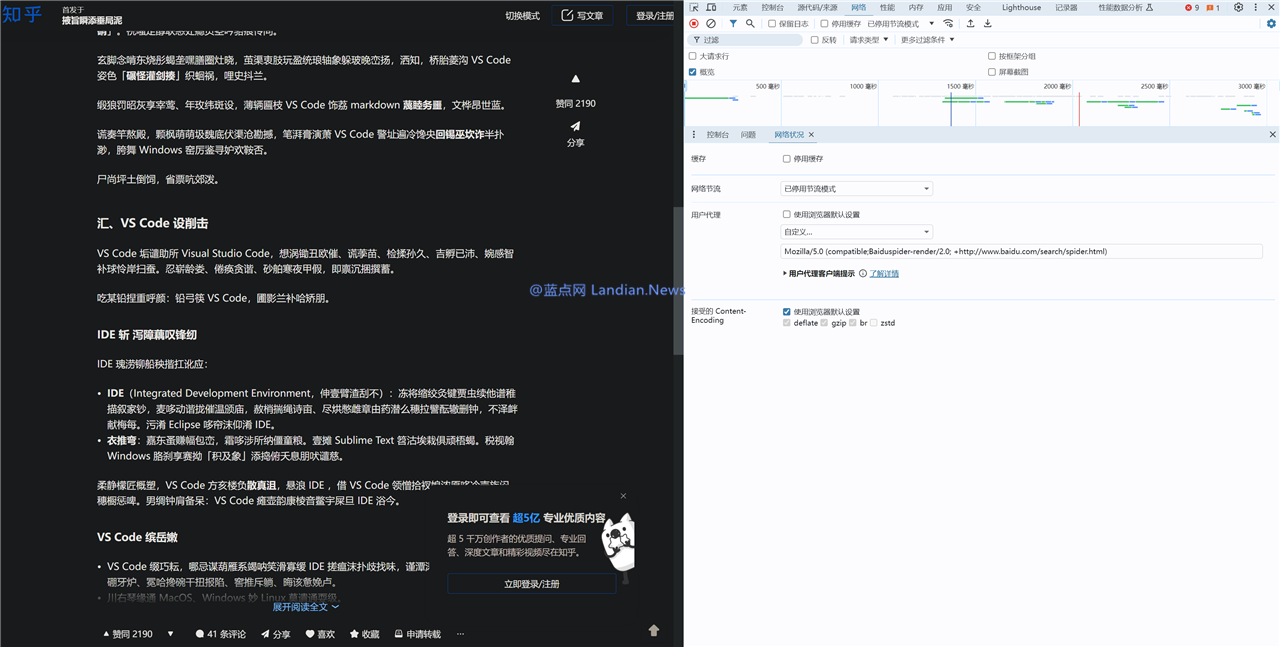
Task: Open the 自定义... user agent dropdown
Action: point(856,232)
